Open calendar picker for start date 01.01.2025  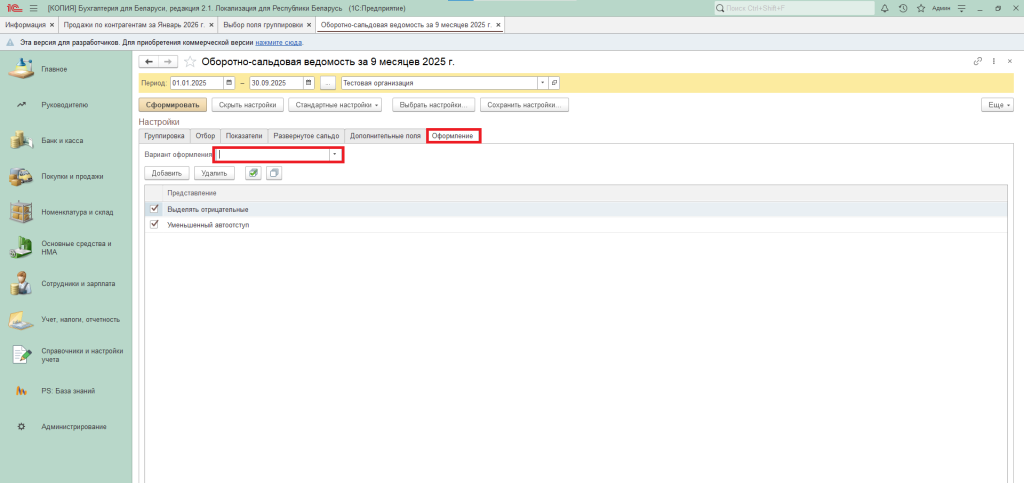pos(229,83)
